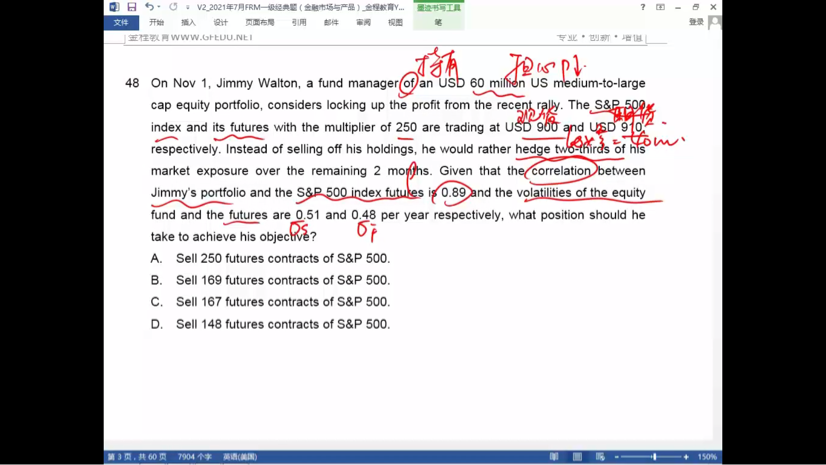Screen dimensions: 826x465
Task: Open word count 7904 个字
Action: tap(194, 457)
